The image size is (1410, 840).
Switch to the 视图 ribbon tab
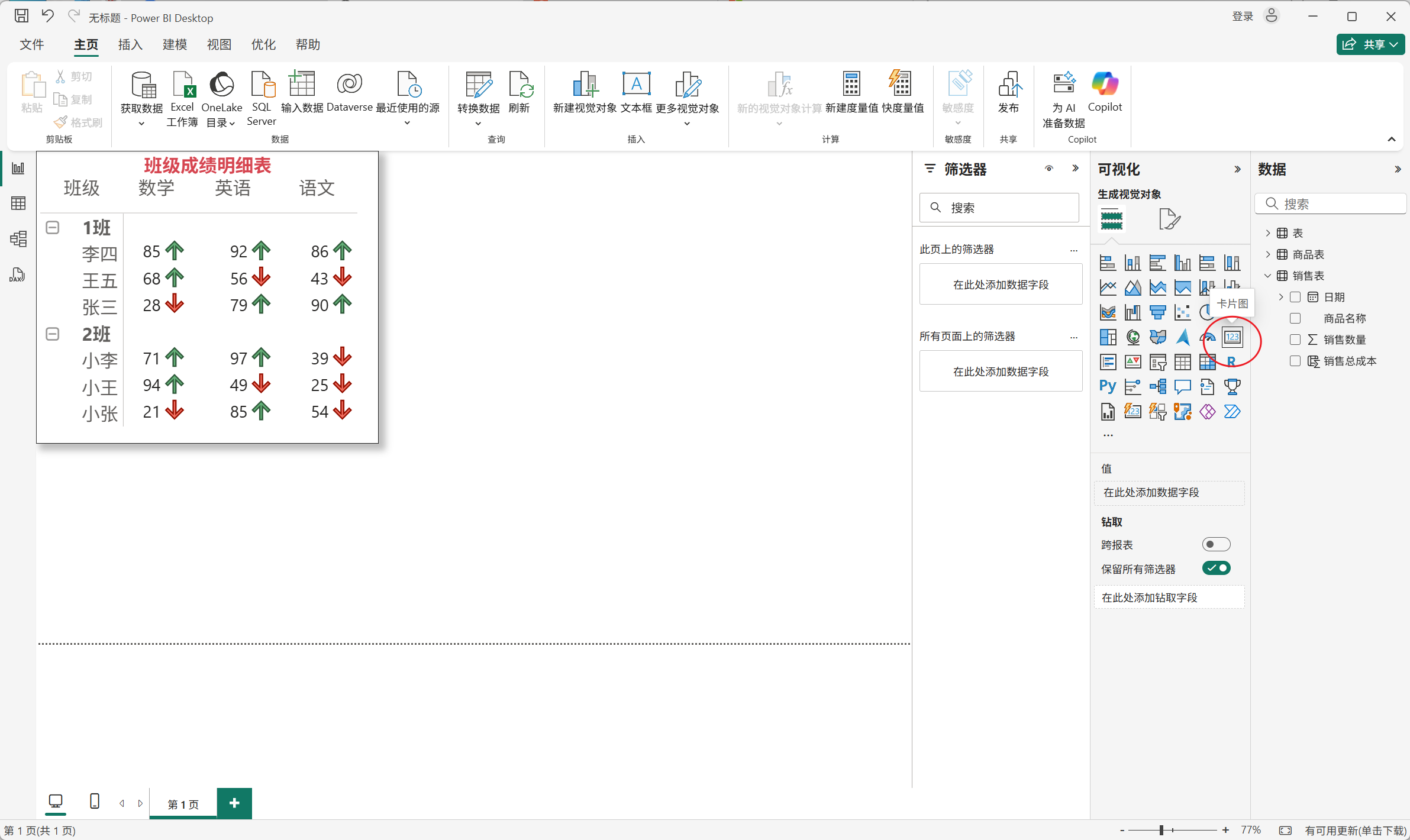pyautogui.click(x=219, y=45)
